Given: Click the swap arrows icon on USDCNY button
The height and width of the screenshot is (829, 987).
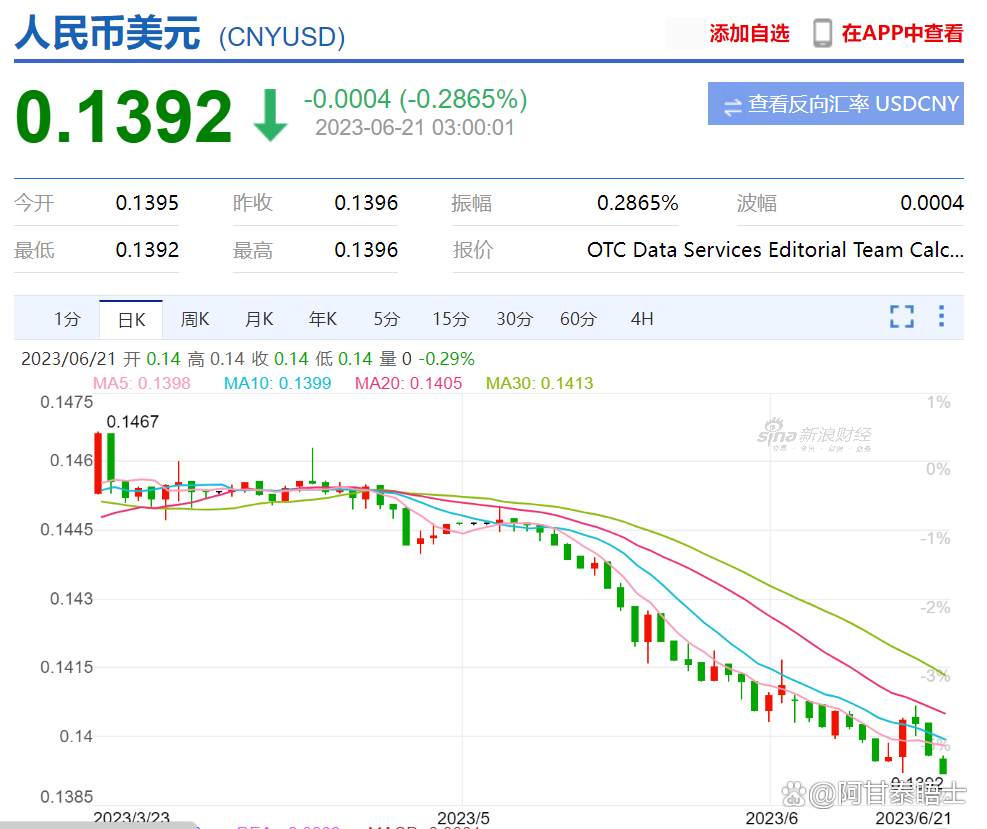Looking at the screenshot, I should coord(733,106).
